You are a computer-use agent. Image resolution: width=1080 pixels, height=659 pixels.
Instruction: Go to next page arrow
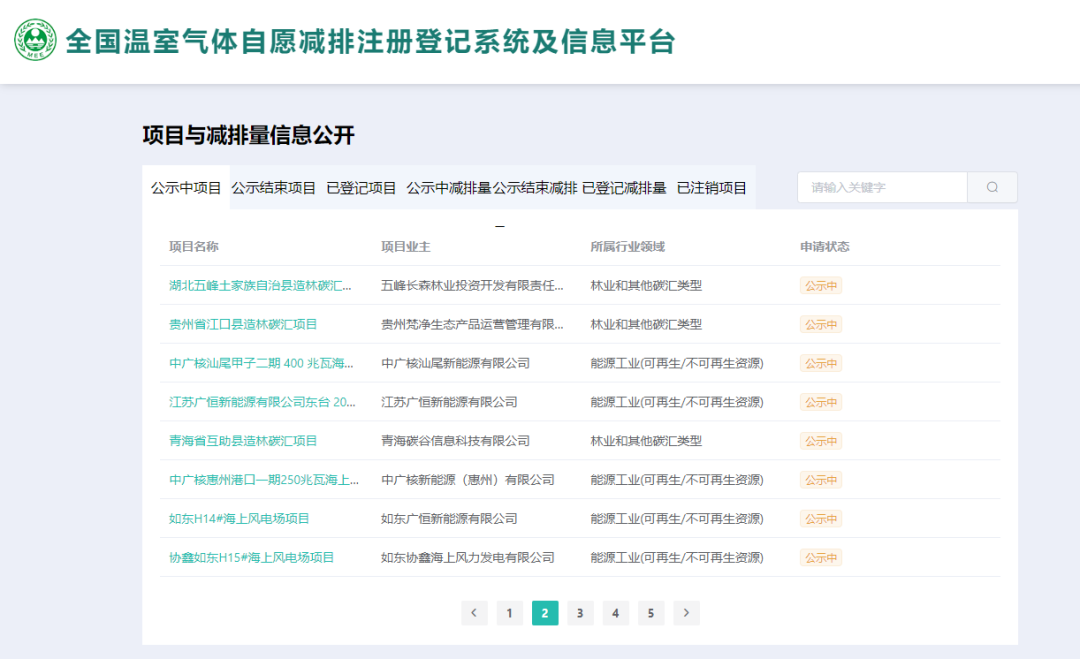[x=686, y=613]
